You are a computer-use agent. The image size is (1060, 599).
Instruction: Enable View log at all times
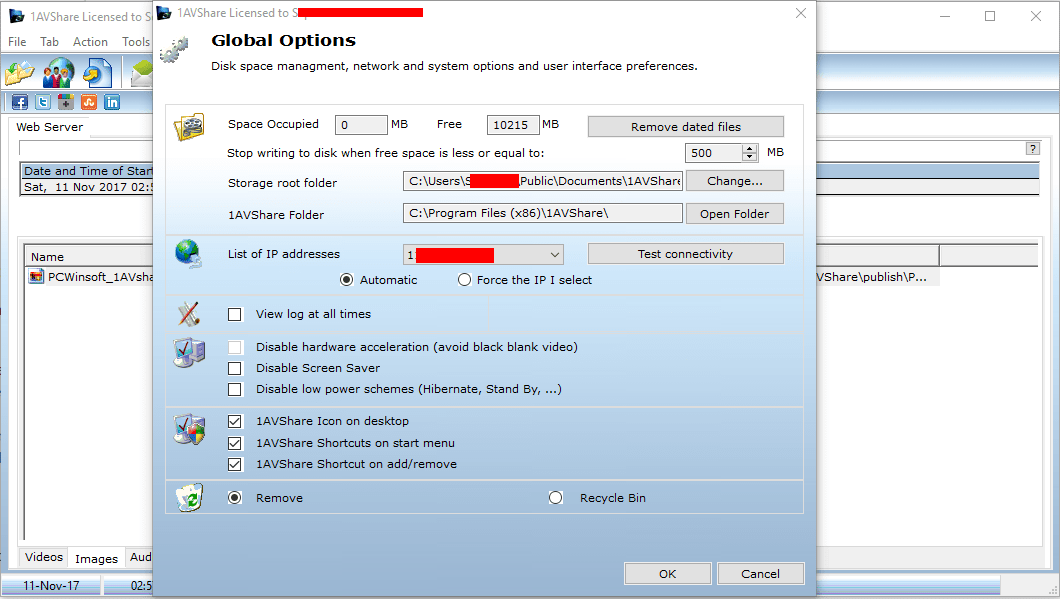(x=235, y=314)
